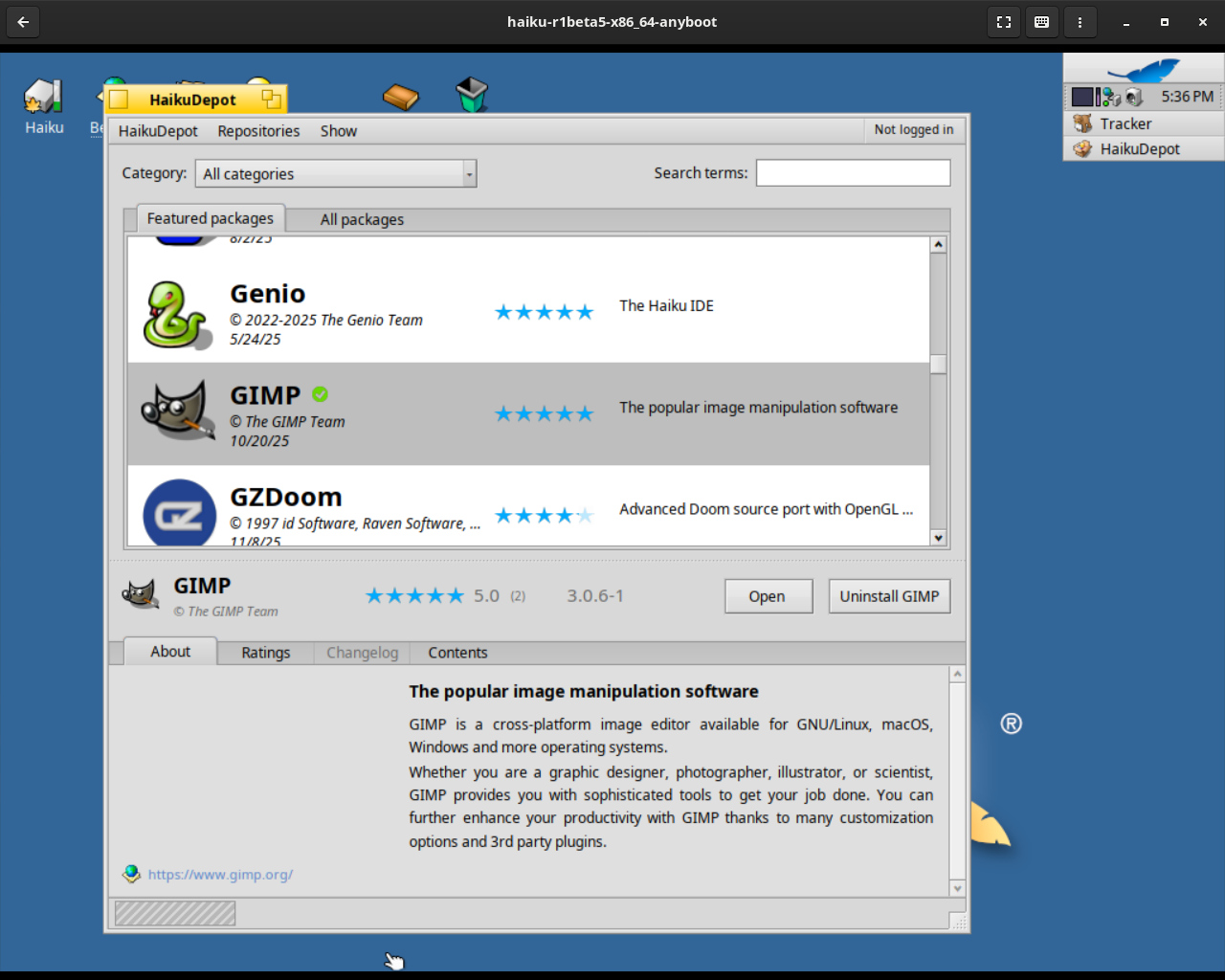Open the All categories dropdown
This screenshot has width=1225, height=980.
click(335, 173)
